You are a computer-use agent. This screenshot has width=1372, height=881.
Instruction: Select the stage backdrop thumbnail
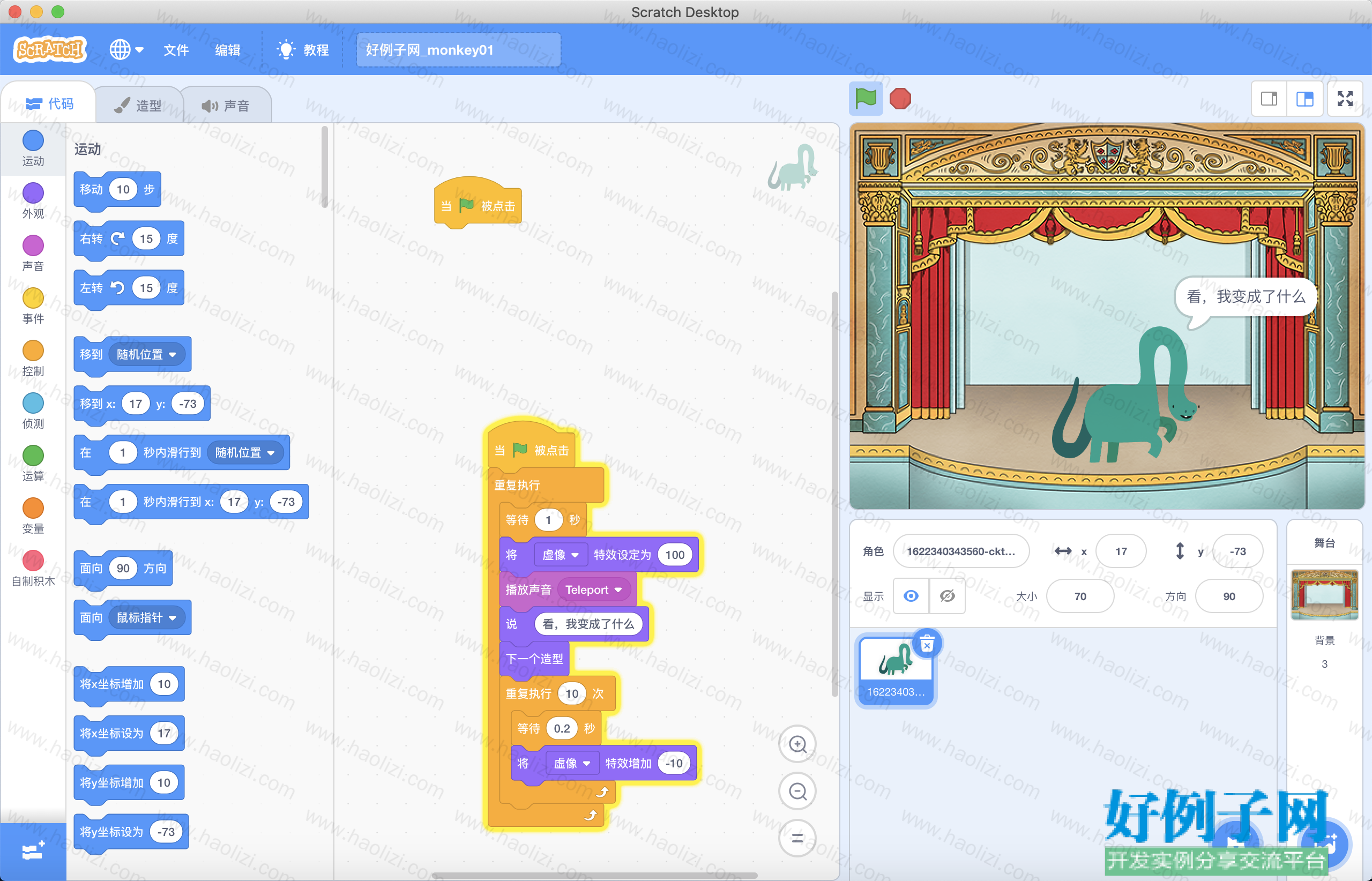pos(1324,595)
